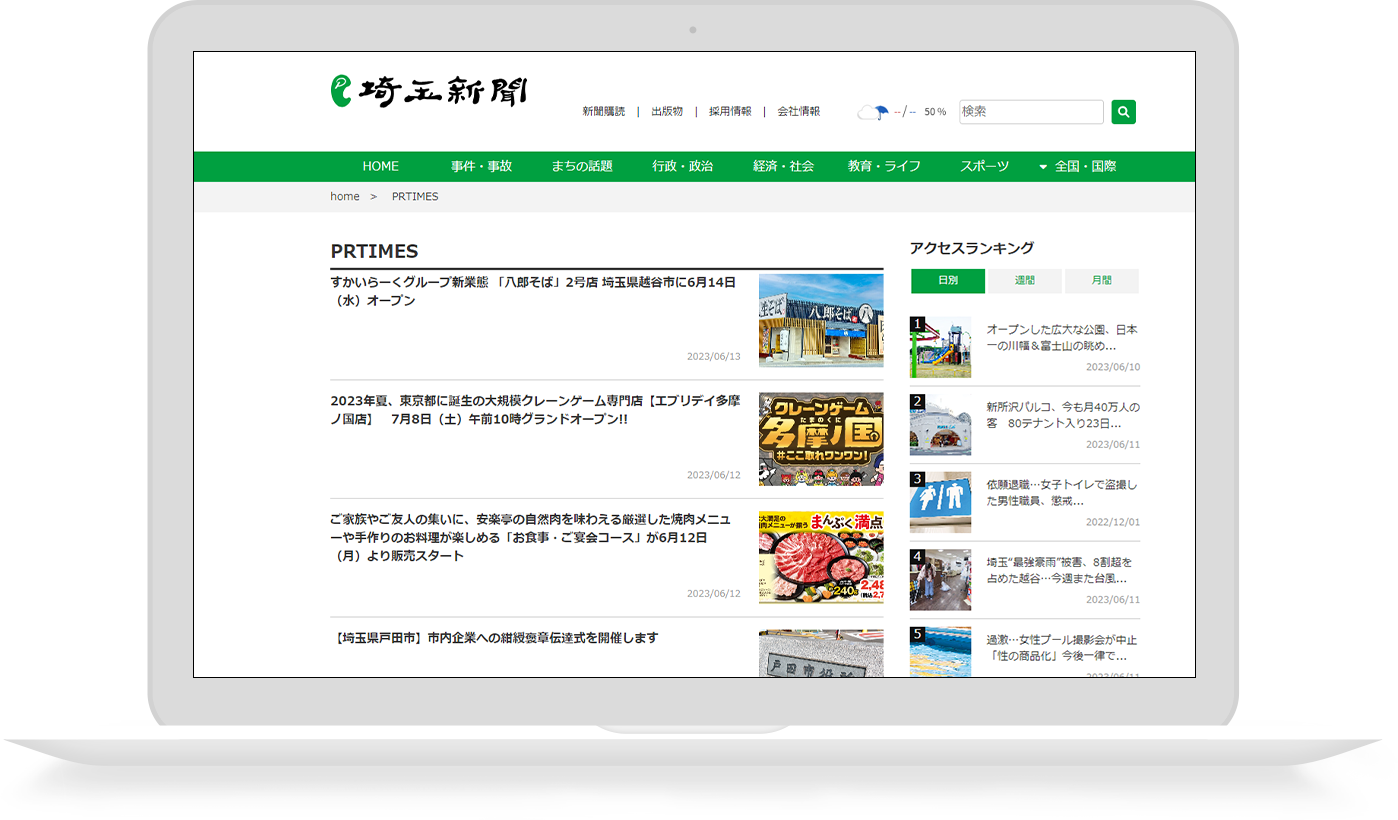Click the ranking 3 restroom sign thumbnail
1398x820 pixels.
(940, 502)
